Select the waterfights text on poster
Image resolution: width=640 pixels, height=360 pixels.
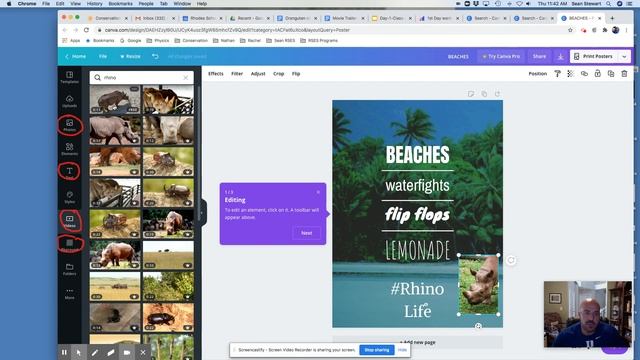coord(417,185)
